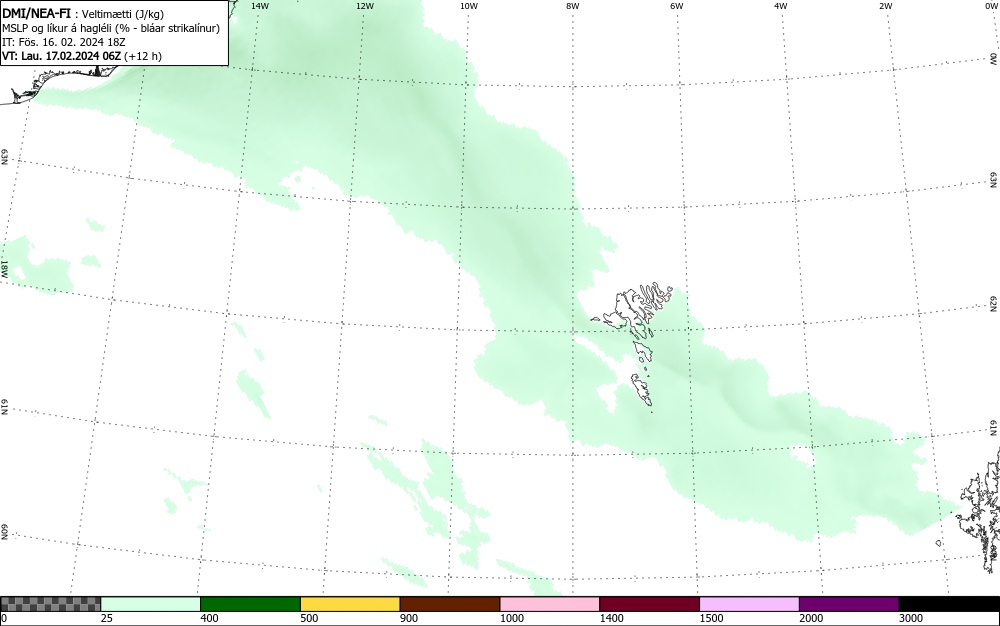Click the legend value 2000
Screen dimensions: 1000x626
click(811, 618)
